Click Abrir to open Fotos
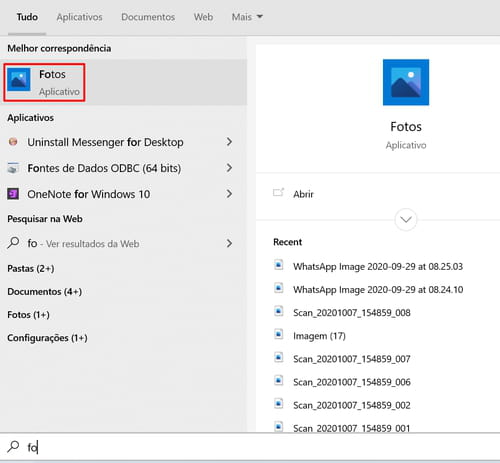This screenshot has width=500, height=463. tap(303, 194)
